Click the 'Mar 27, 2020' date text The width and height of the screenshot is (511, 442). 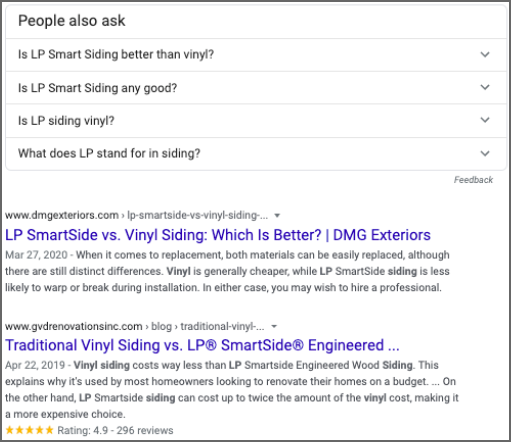point(36,255)
